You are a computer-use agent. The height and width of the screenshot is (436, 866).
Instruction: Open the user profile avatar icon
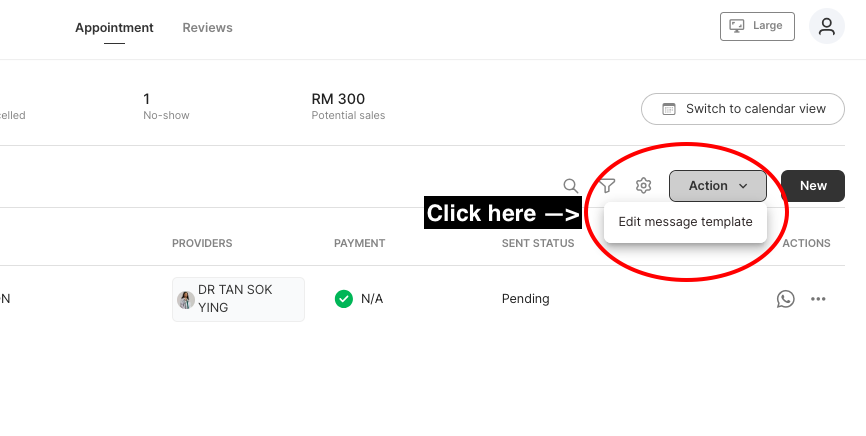827,26
